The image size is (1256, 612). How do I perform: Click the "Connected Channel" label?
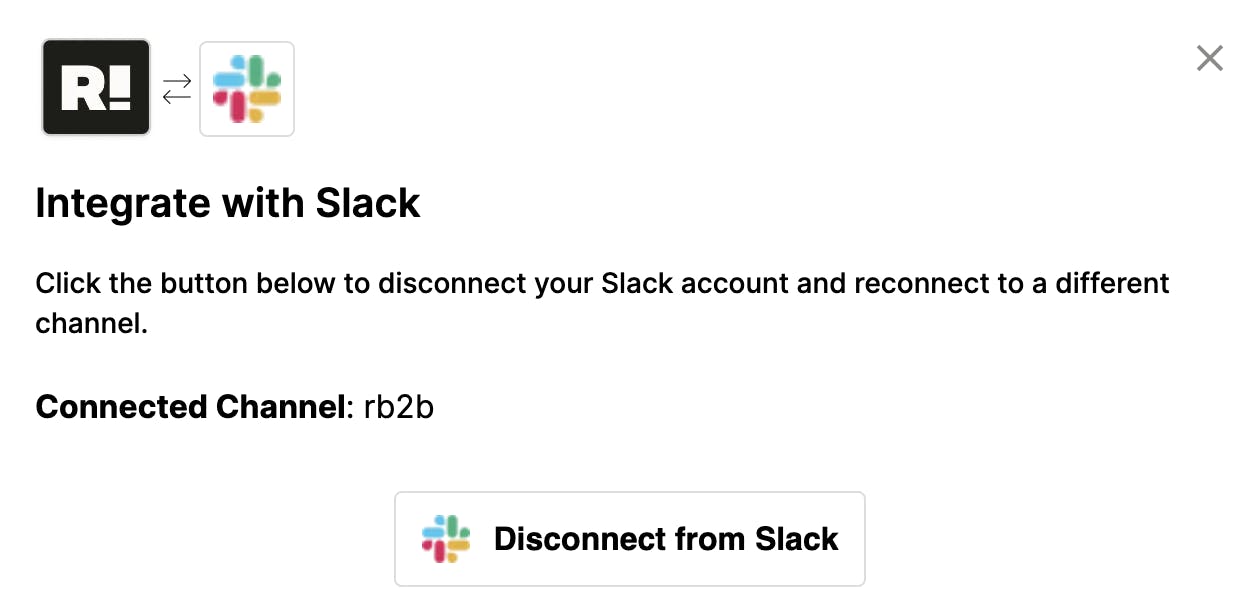(190, 407)
